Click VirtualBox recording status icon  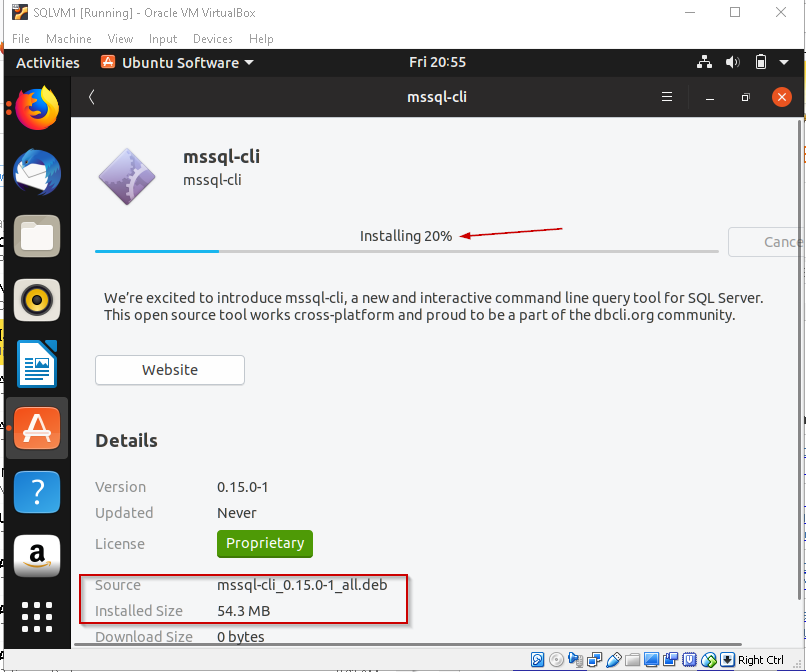tap(670, 660)
